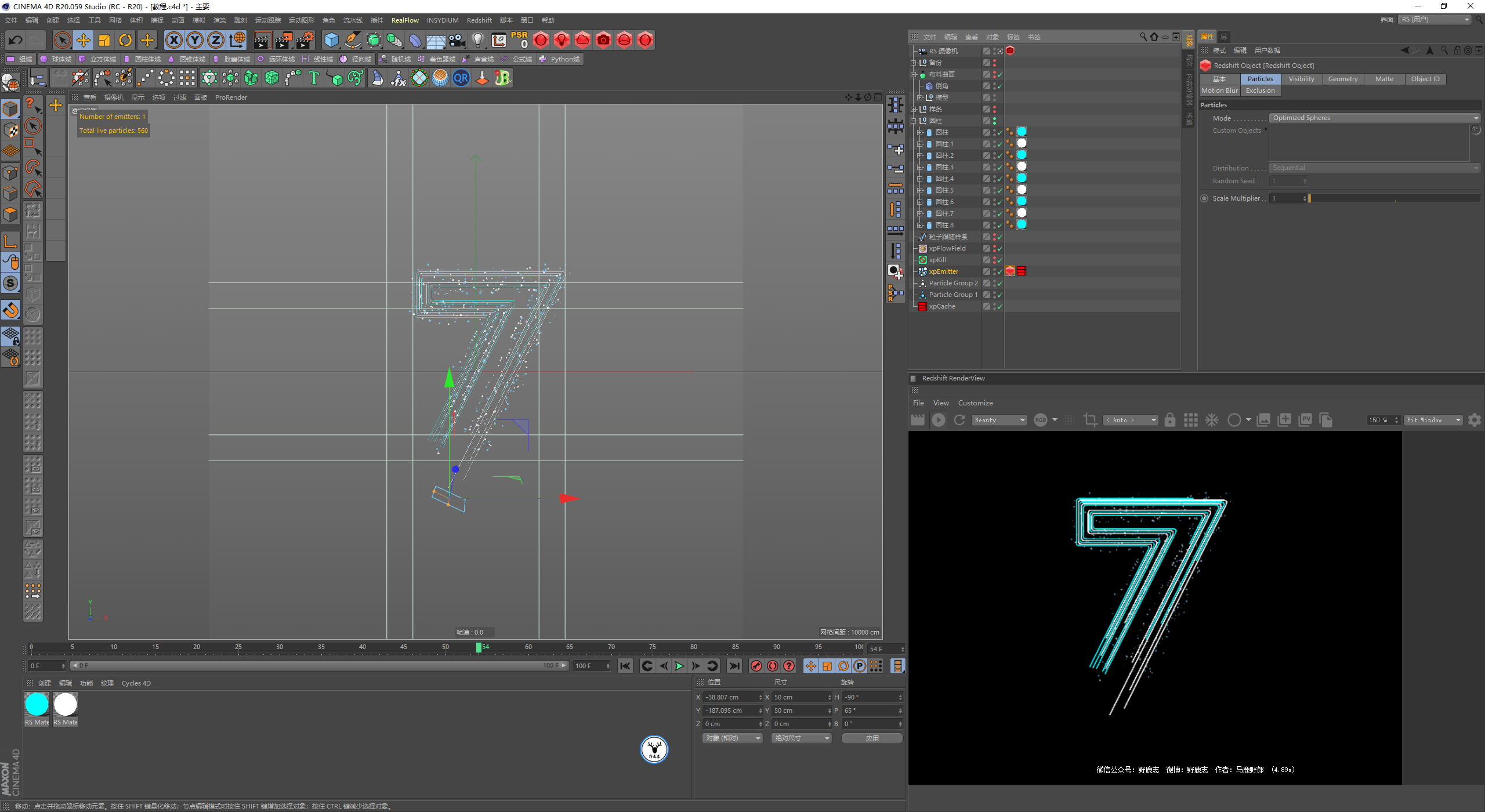
Task: Click the xpEmitter object icon
Action: (922, 272)
